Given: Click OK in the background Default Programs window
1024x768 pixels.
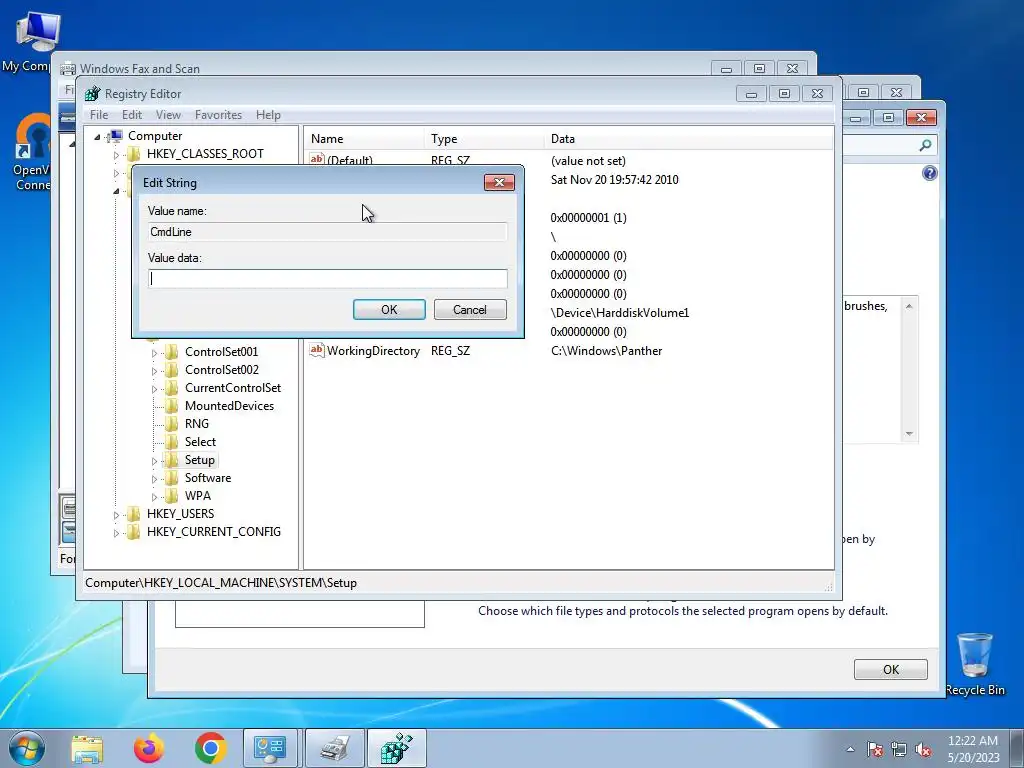Looking at the screenshot, I should pos(891,669).
